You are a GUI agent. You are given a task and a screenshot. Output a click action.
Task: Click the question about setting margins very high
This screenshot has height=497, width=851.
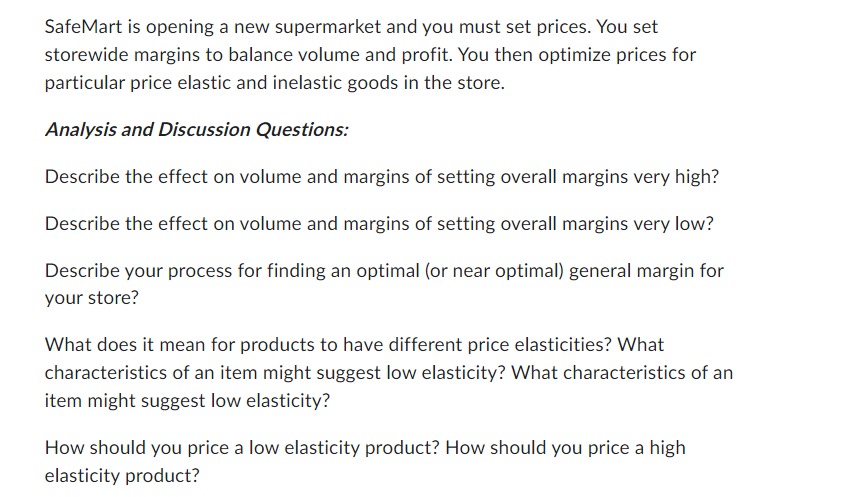(382, 177)
